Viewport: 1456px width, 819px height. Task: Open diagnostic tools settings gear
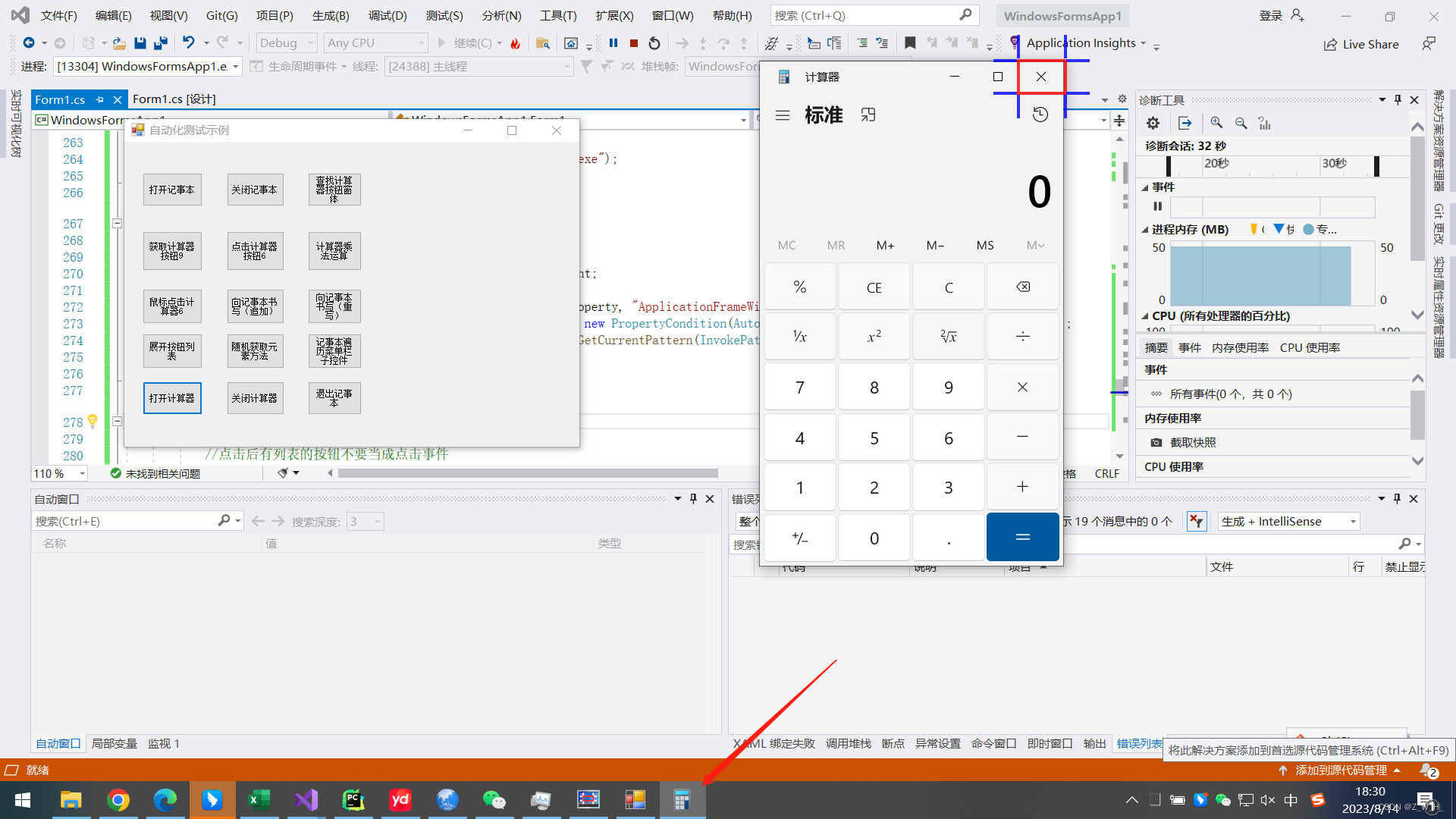[x=1153, y=123]
